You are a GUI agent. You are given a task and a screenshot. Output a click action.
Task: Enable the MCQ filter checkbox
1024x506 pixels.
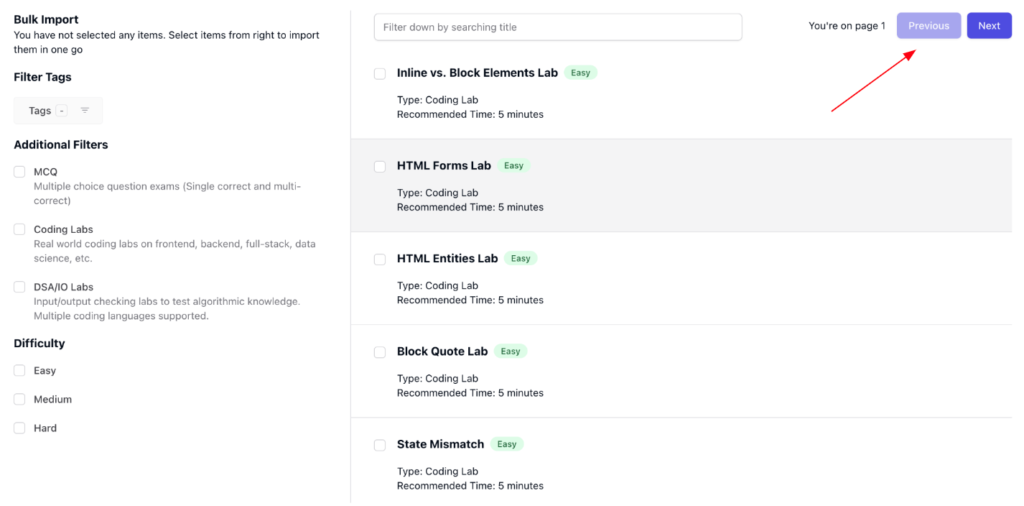[x=20, y=172]
